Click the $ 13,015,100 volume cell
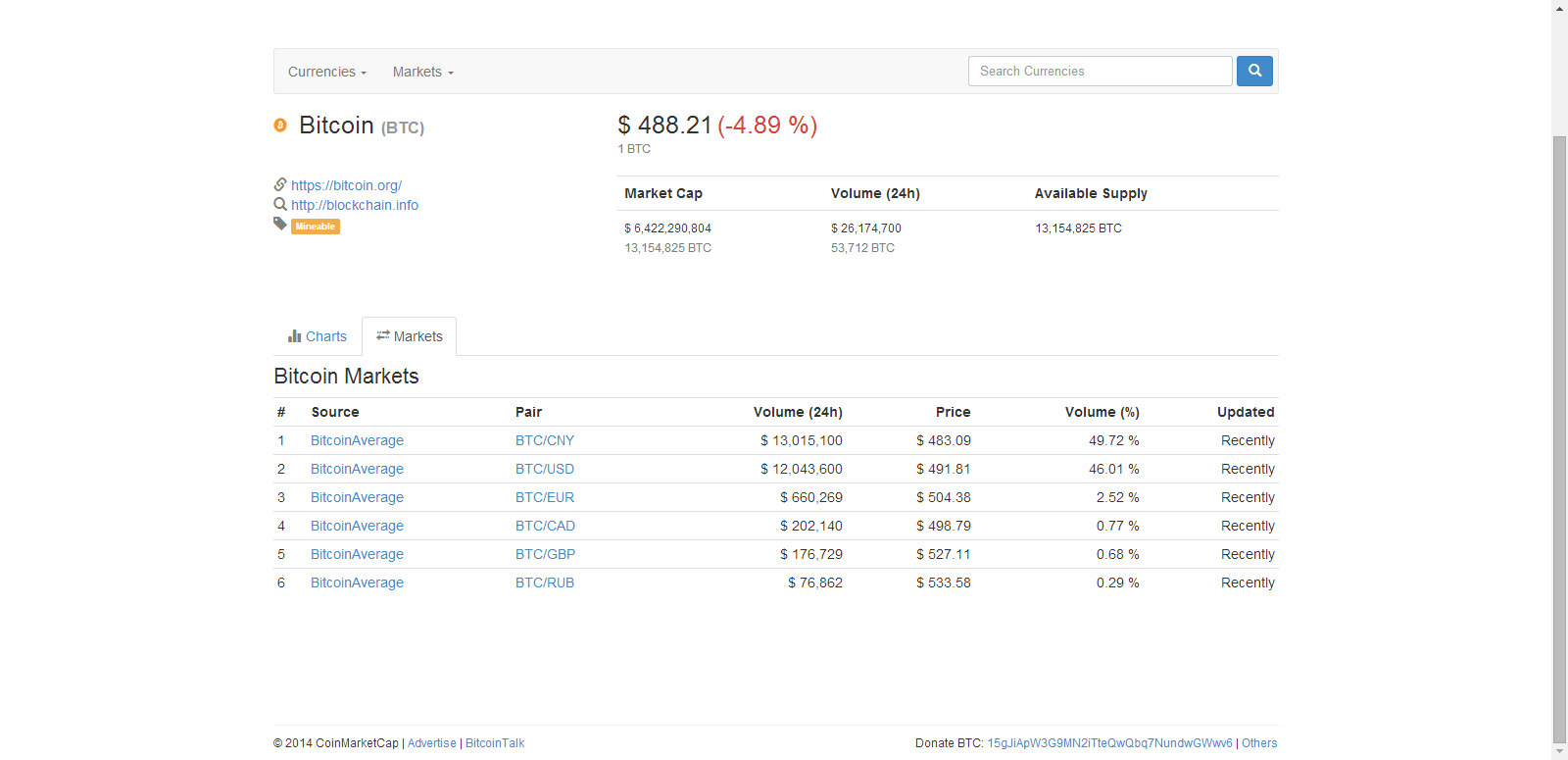Image resolution: width=1568 pixels, height=760 pixels. [x=802, y=440]
